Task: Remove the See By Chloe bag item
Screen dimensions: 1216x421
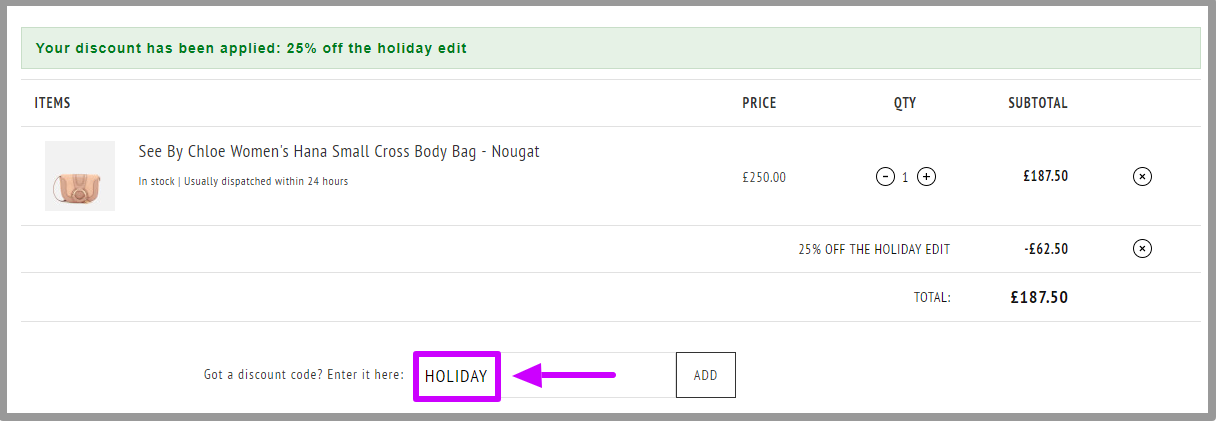Action: pyautogui.click(x=1142, y=177)
